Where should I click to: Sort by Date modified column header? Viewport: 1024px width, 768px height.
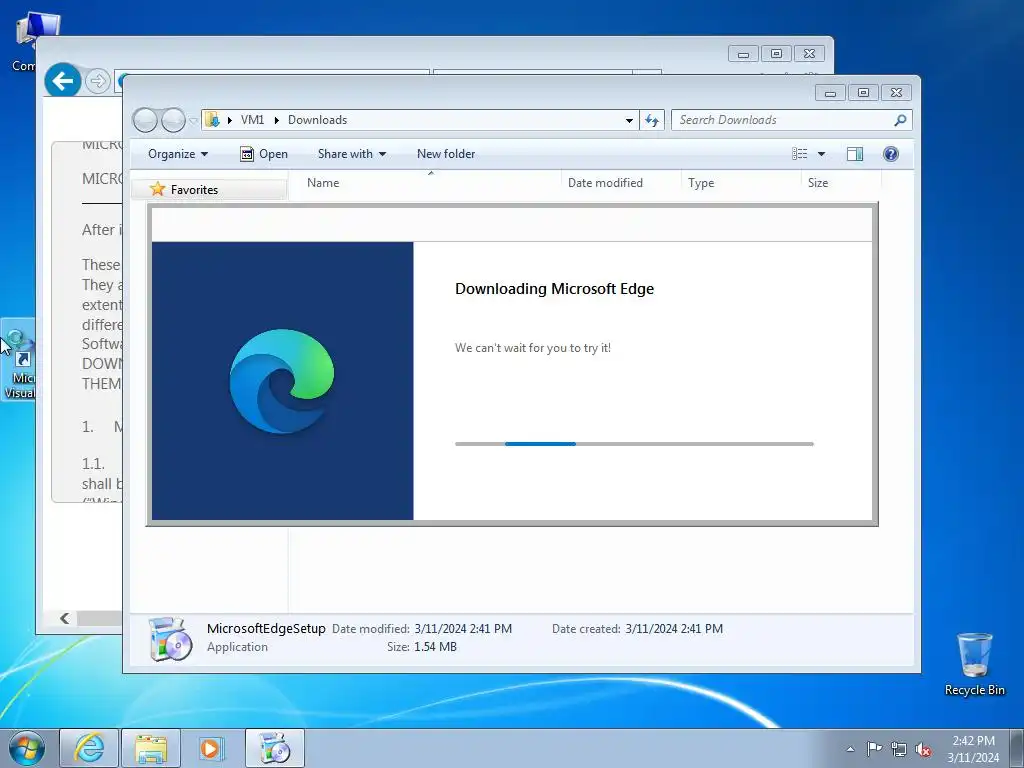point(621,183)
